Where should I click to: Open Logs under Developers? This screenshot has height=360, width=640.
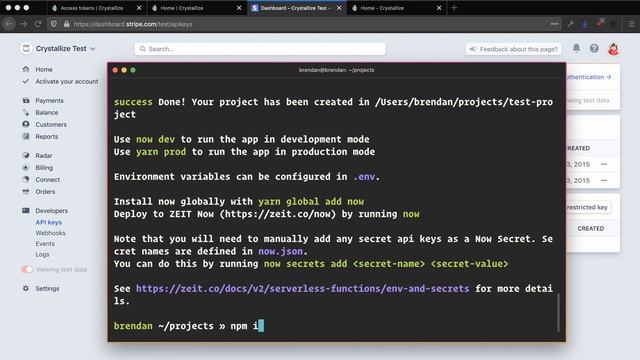[x=42, y=254]
